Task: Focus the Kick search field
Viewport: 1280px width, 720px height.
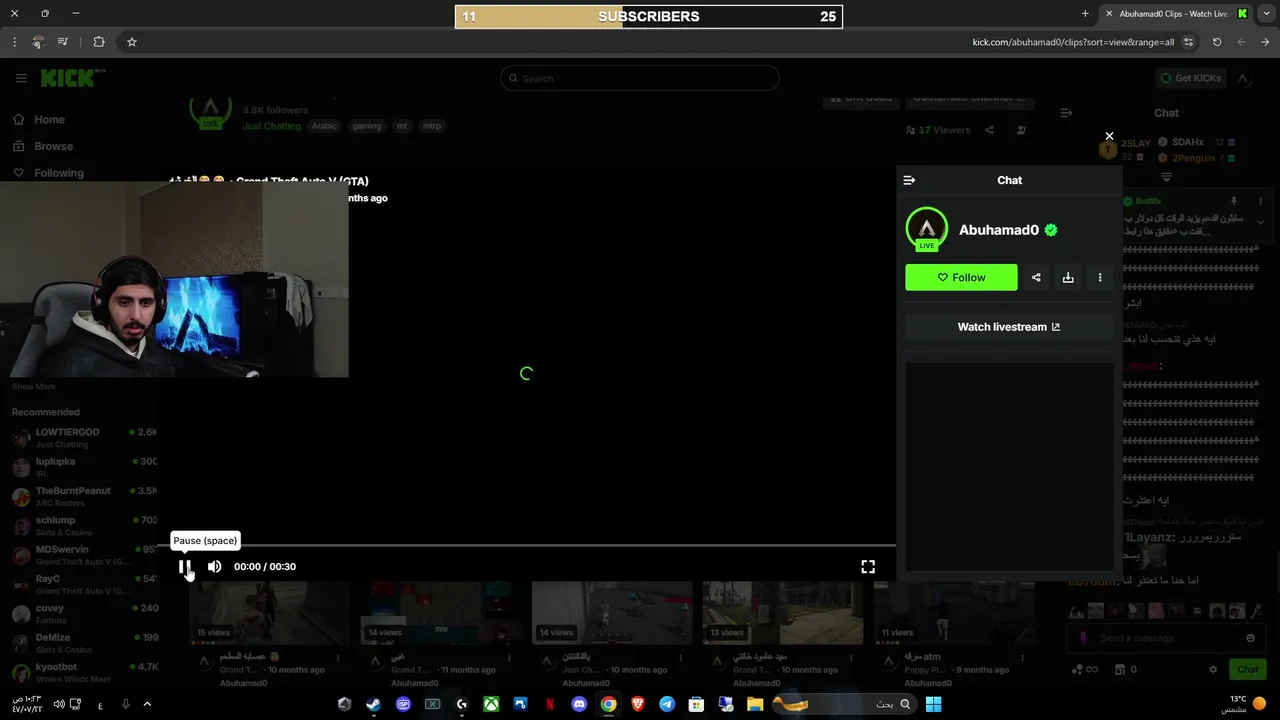Action: coord(640,78)
